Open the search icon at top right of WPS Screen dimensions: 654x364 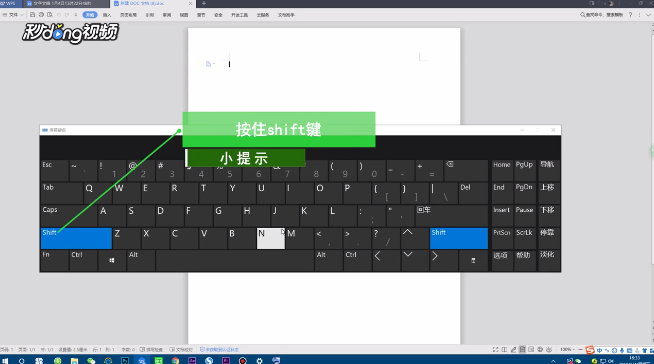[582, 15]
